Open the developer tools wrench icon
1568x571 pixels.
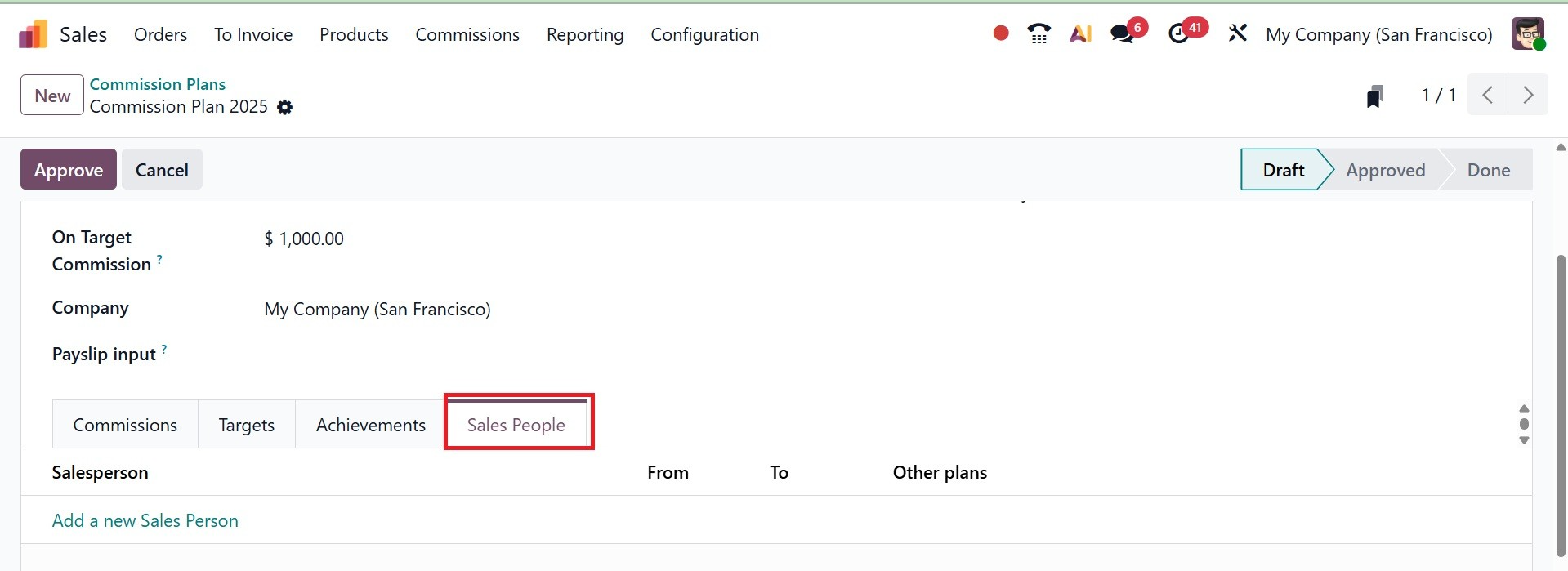click(1237, 33)
